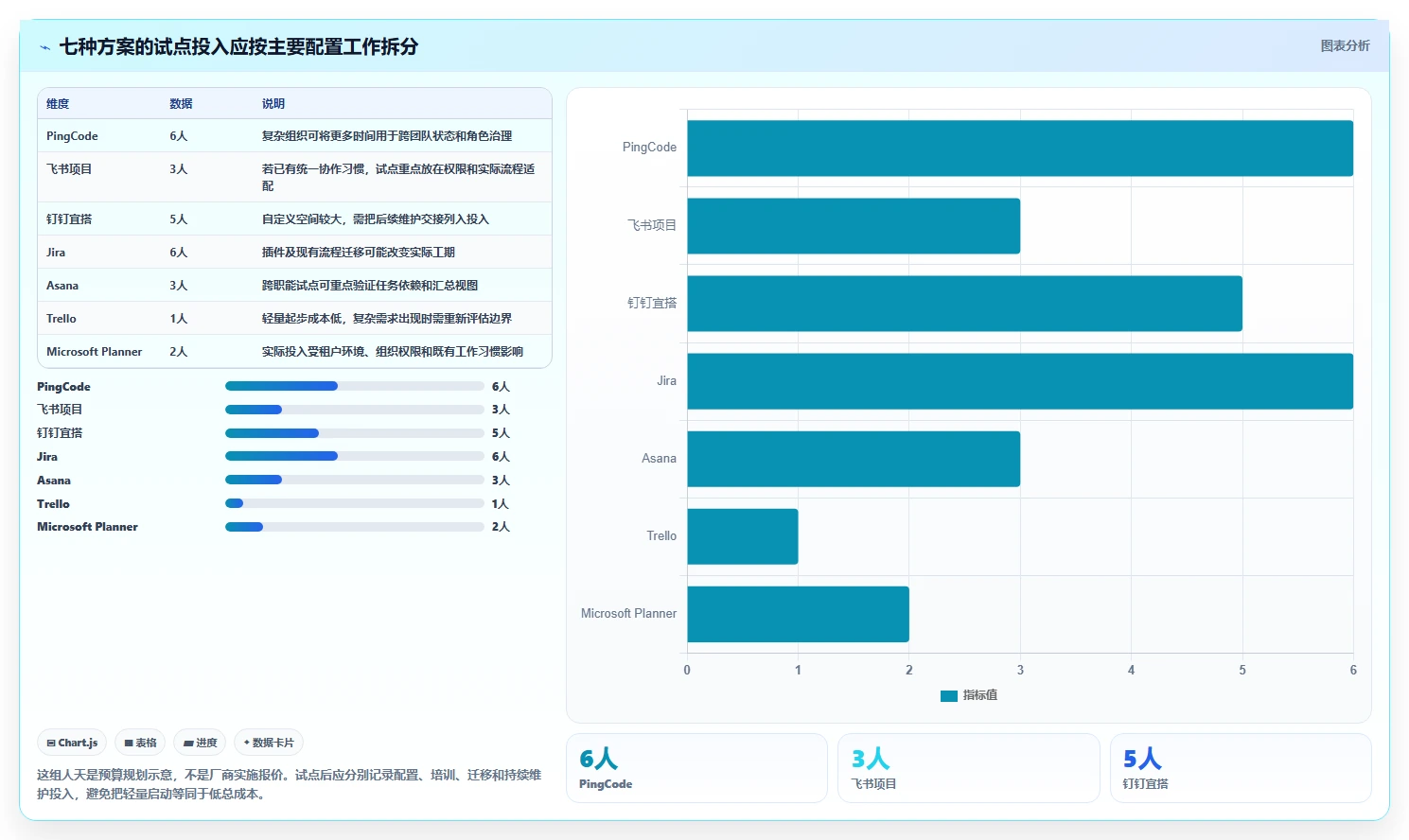Open the 6人 PingCode stat card

click(696, 768)
